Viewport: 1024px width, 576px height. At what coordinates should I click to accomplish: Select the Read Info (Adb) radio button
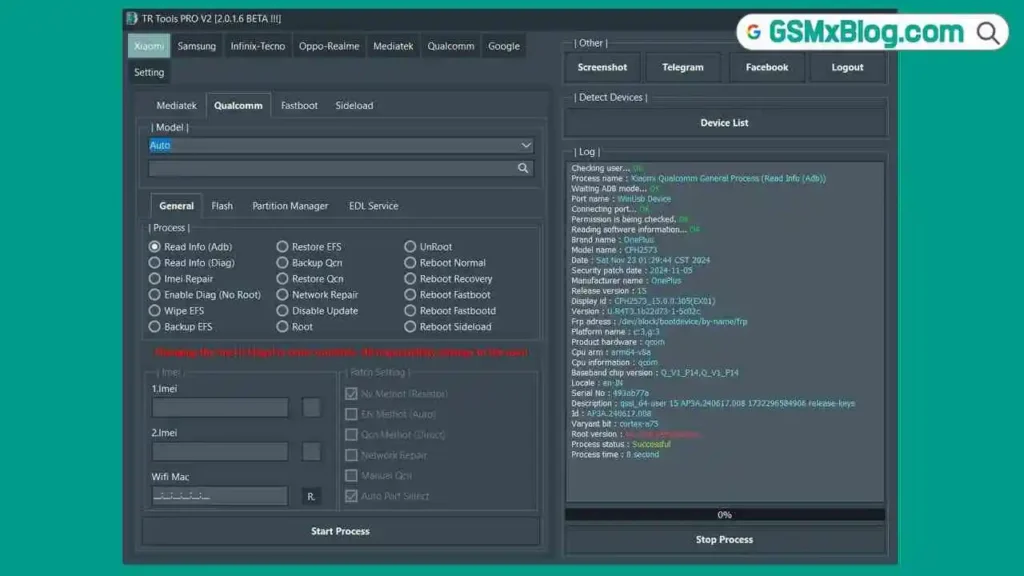pyautogui.click(x=154, y=247)
